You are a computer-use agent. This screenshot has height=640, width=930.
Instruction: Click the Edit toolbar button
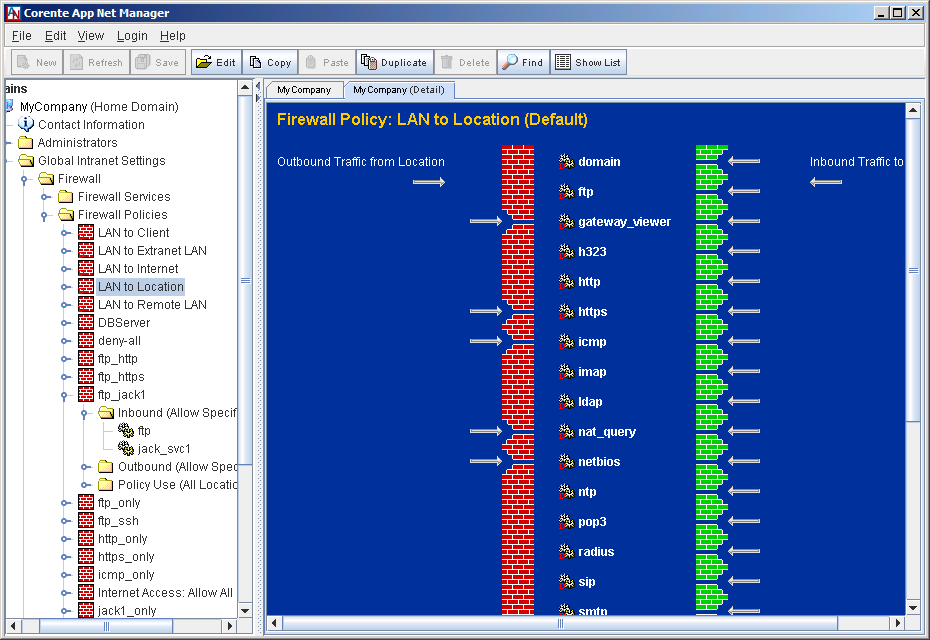coord(216,62)
